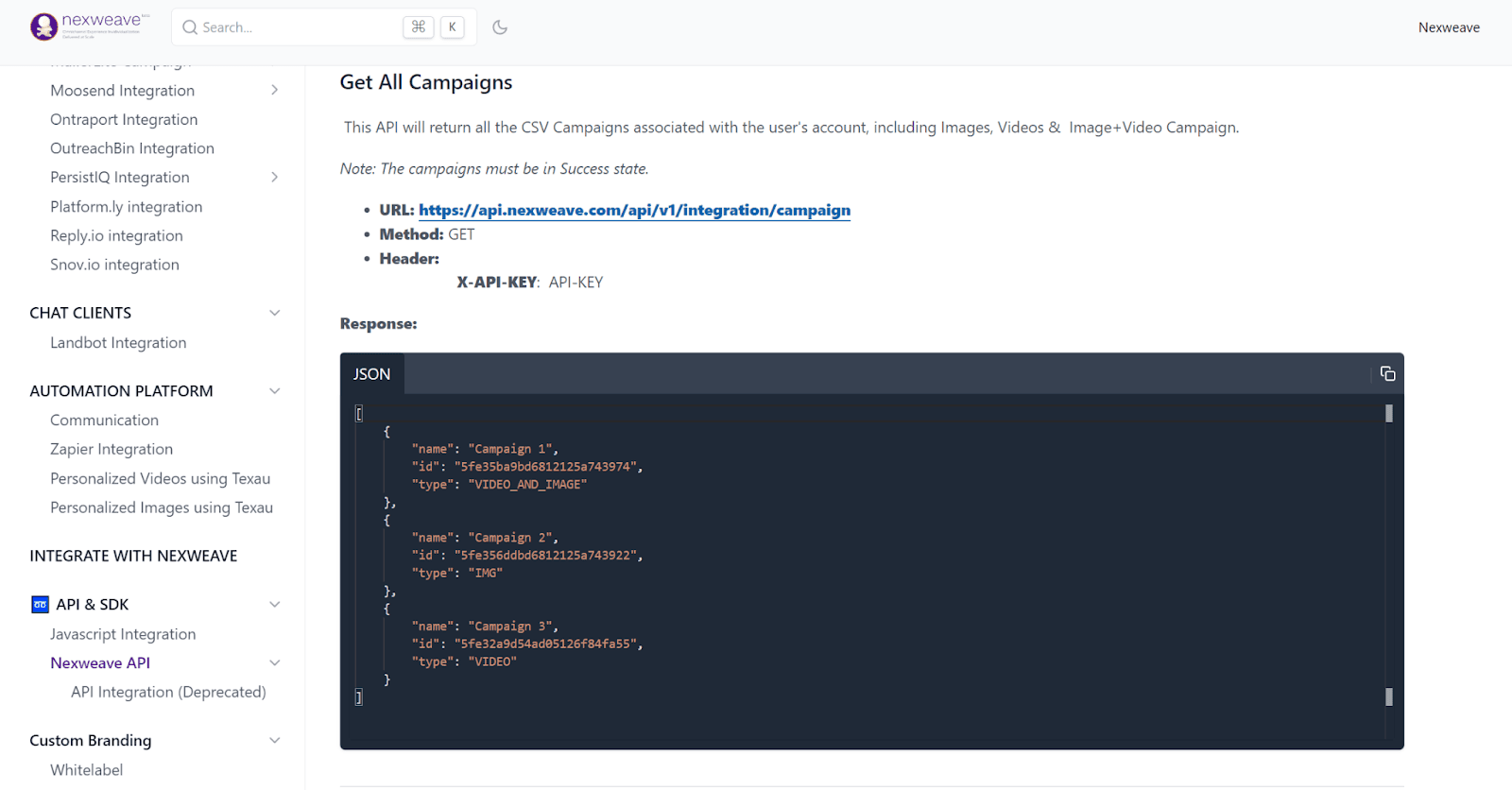
Task: Click the search magnifier icon
Action: [x=190, y=27]
